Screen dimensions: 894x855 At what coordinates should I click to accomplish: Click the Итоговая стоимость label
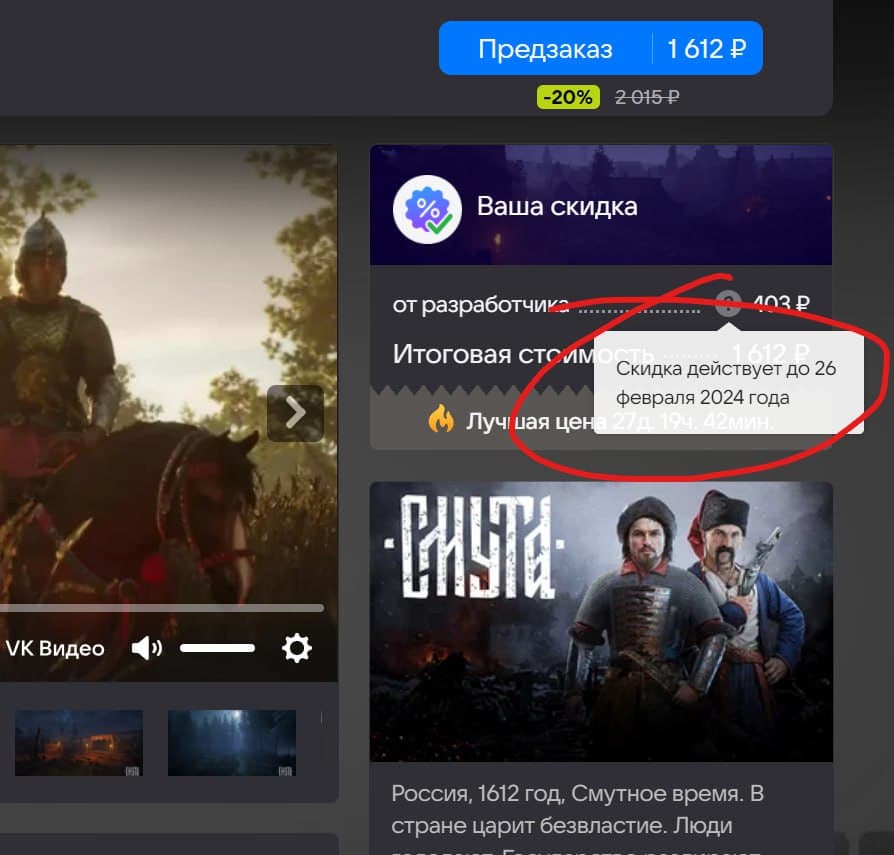coord(523,355)
